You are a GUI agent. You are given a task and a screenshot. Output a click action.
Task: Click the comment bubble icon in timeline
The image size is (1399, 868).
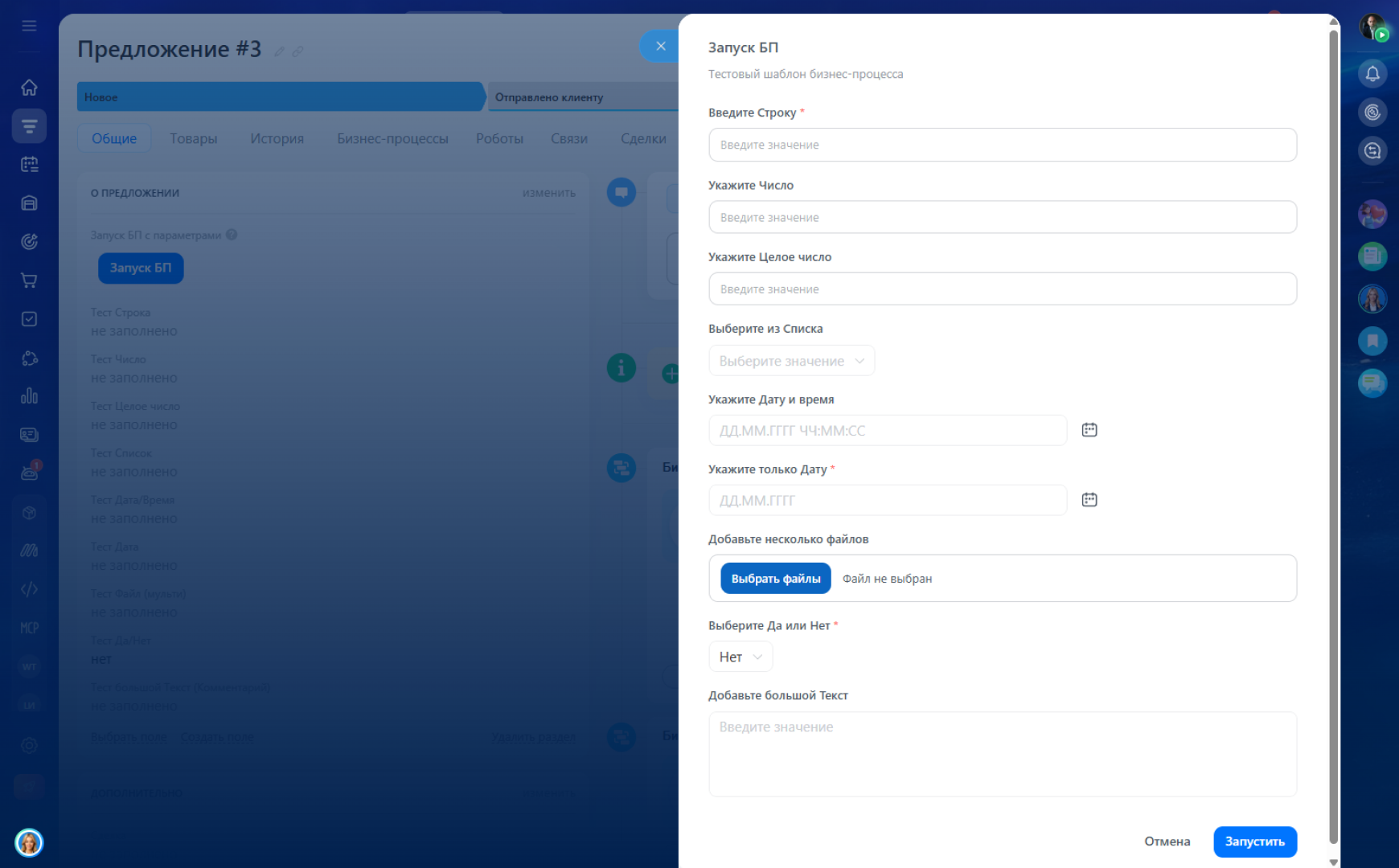(x=622, y=192)
